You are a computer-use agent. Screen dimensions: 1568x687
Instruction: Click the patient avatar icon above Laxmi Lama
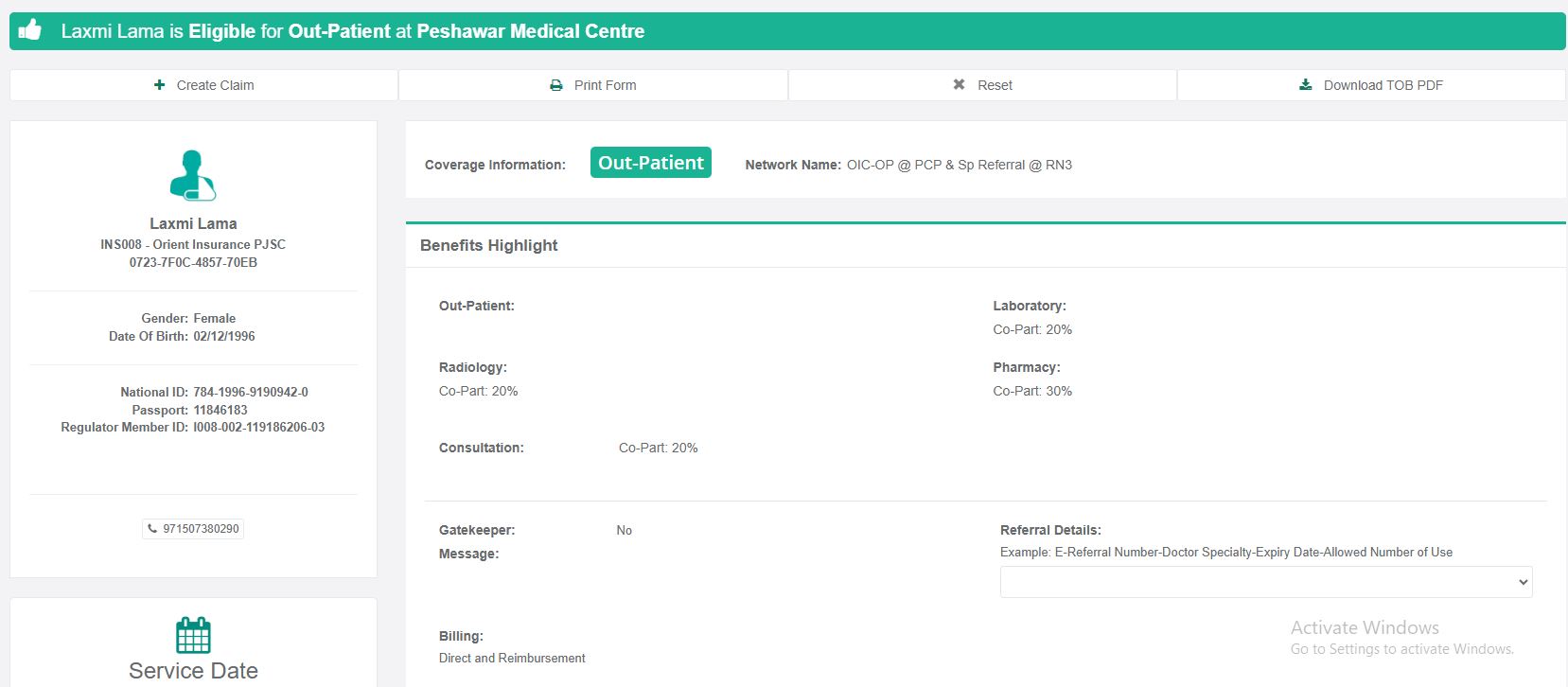193,175
